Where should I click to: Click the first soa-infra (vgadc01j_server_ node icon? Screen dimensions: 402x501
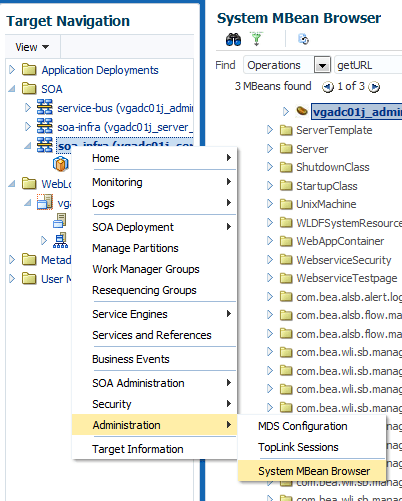coord(45,126)
